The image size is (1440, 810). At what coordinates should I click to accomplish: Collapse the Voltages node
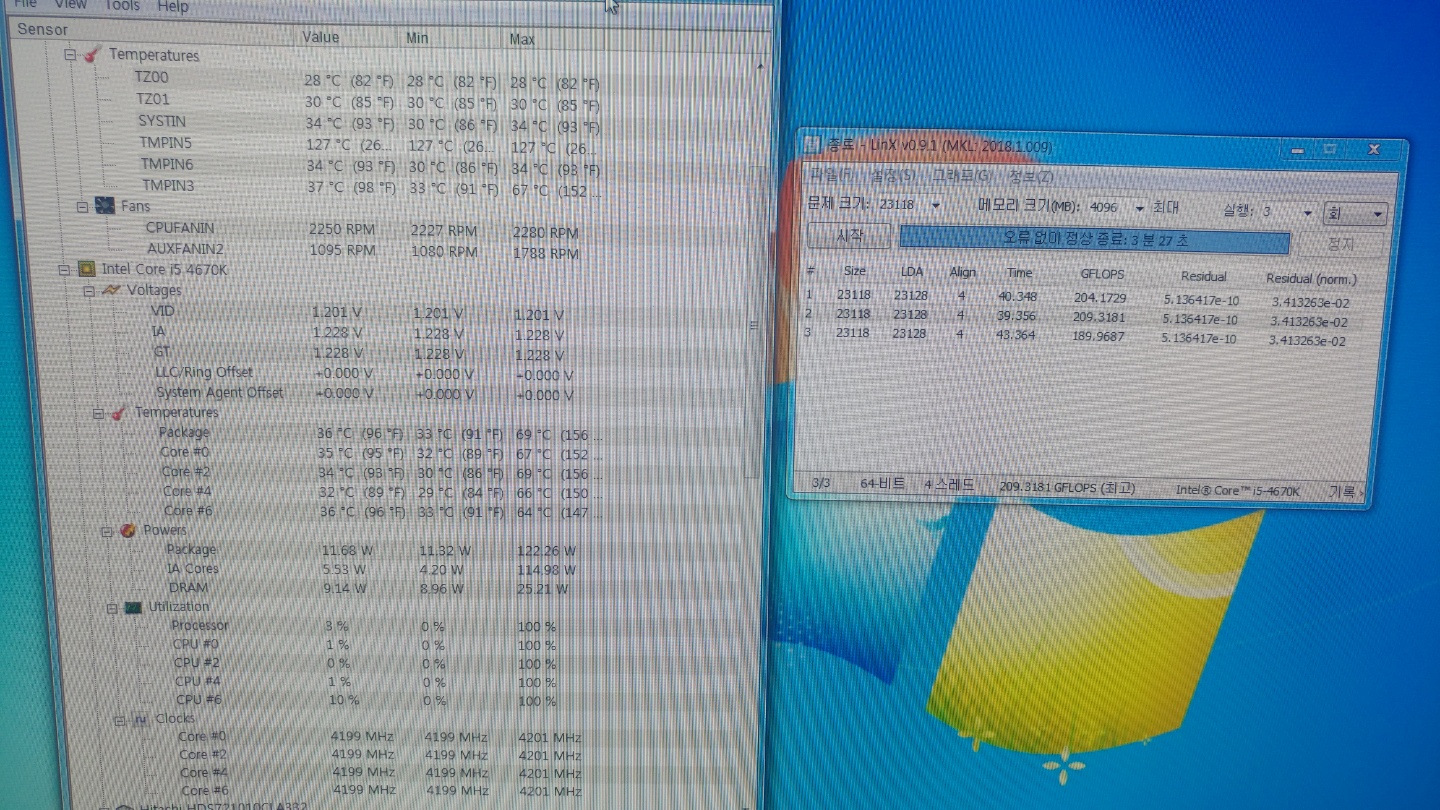(x=88, y=291)
